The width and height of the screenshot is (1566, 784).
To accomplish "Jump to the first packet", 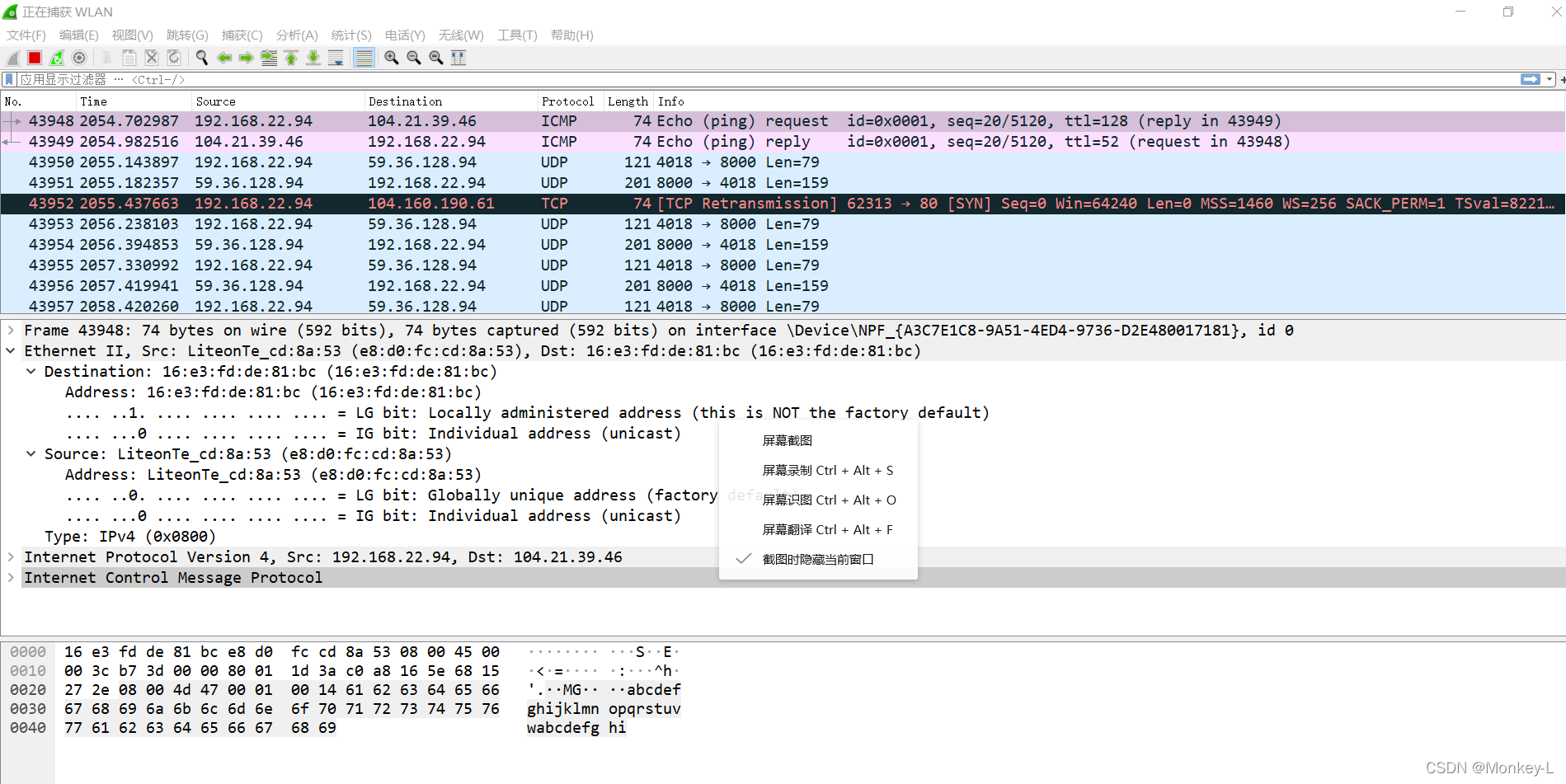I will (291, 58).
